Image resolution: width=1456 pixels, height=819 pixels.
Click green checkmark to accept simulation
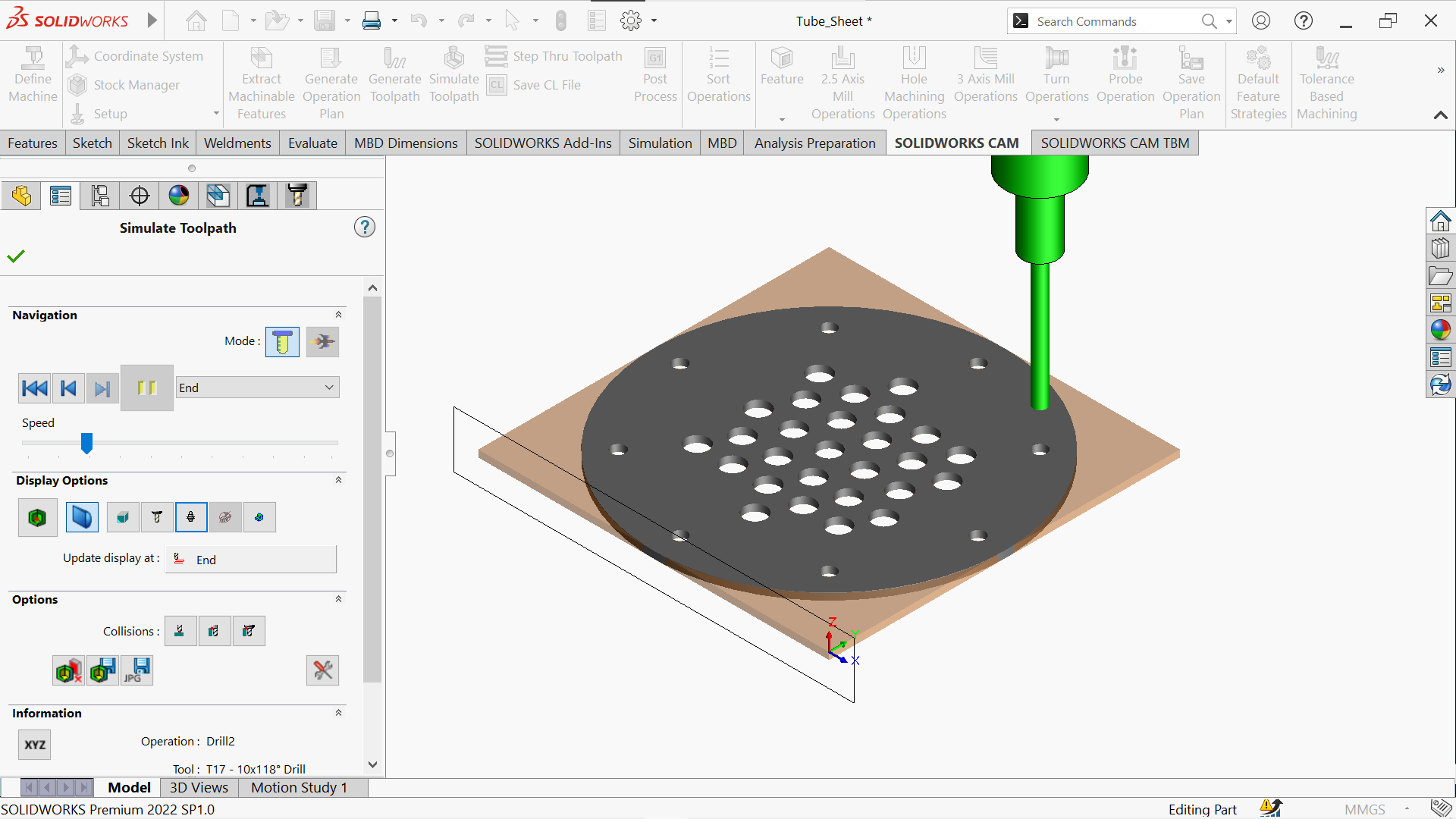pyautogui.click(x=16, y=256)
